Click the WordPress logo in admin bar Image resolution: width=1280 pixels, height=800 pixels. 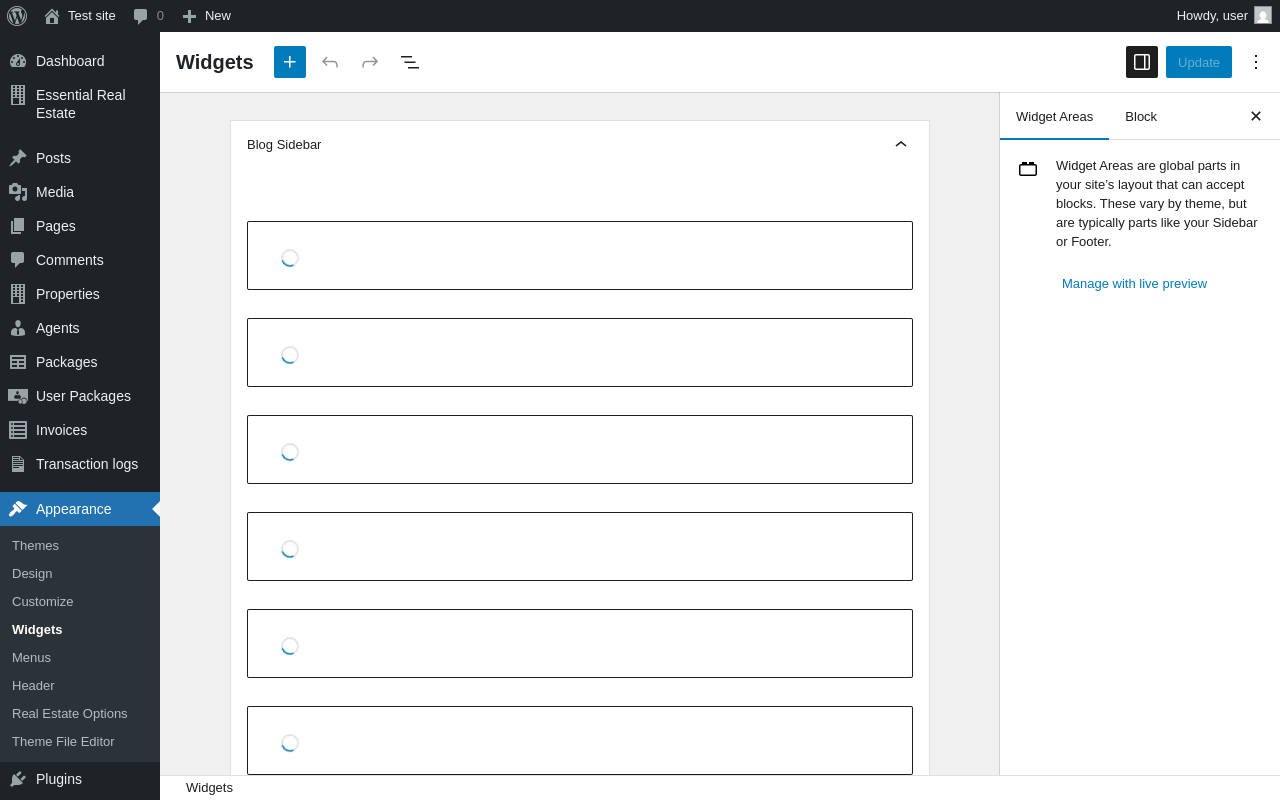[17, 16]
